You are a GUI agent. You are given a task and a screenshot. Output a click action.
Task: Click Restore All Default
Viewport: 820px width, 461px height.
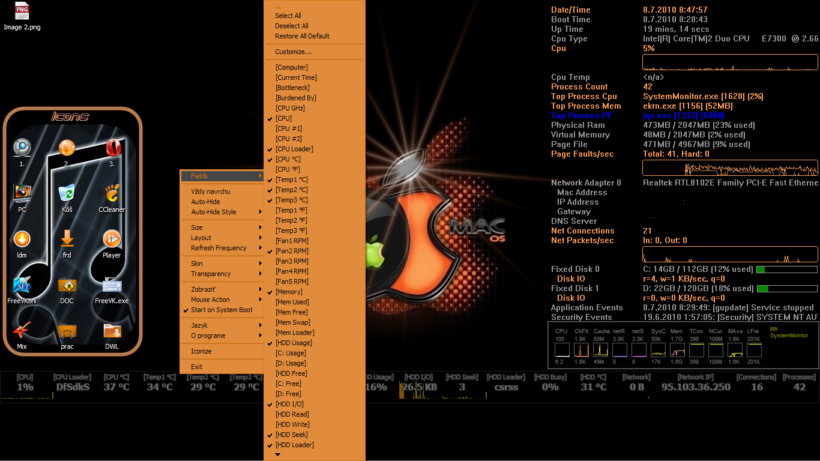coord(302,36)
